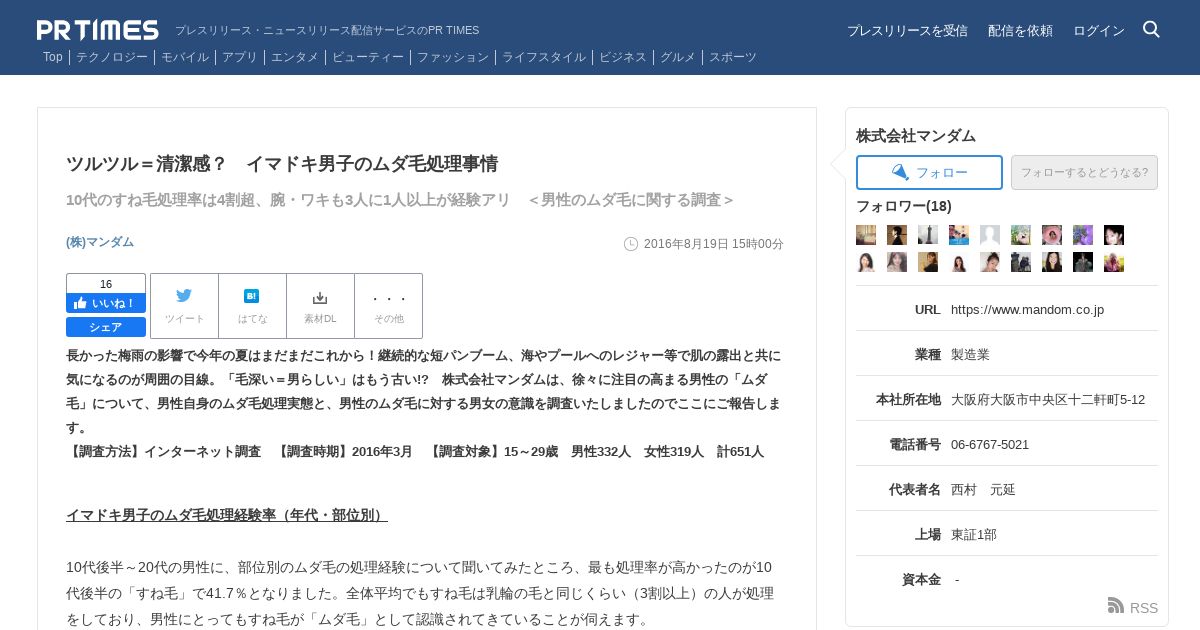Viewport: 1200px width, 630px height.
Task: Open the ライフスタイル category
Action: [544, 57]
